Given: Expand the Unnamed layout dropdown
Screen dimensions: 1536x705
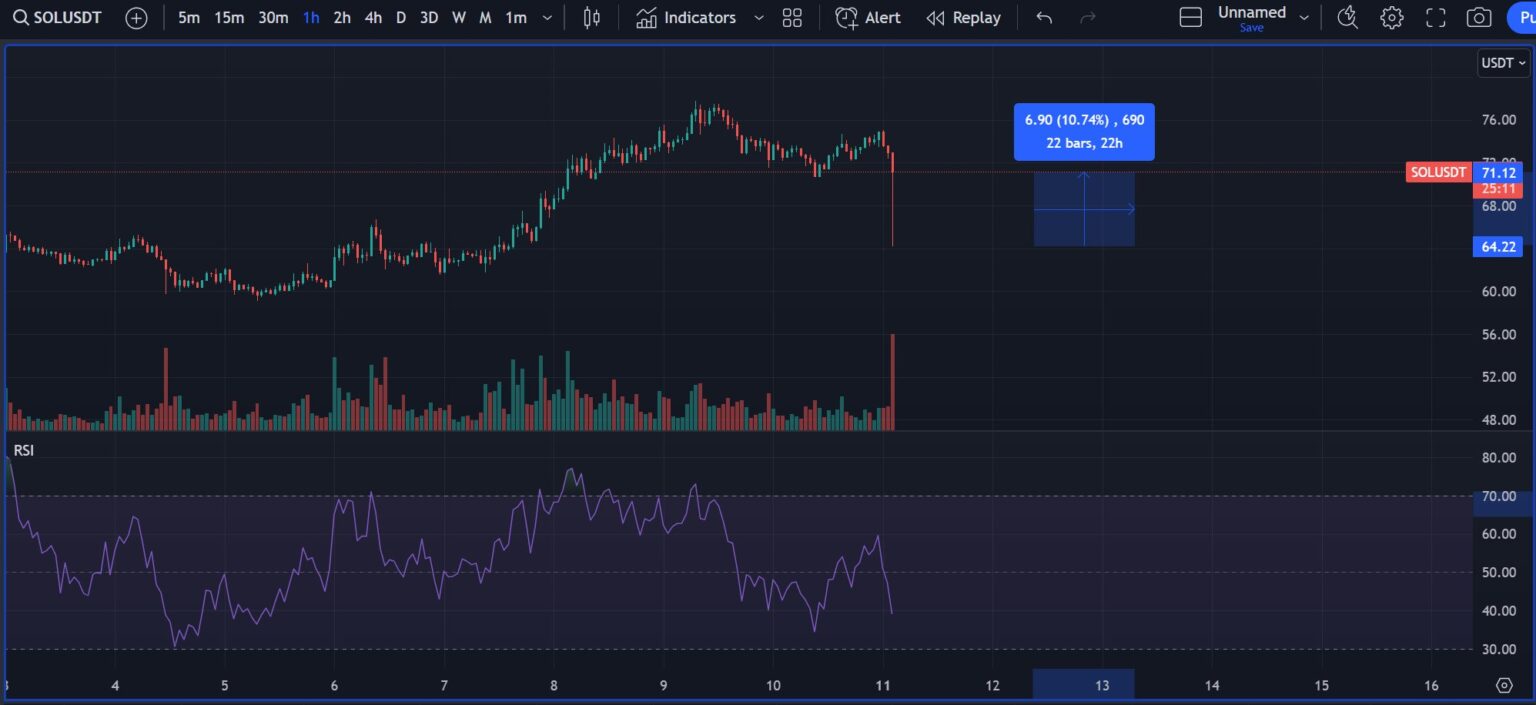Looking at the screenshot, I should click(1304, 18).
